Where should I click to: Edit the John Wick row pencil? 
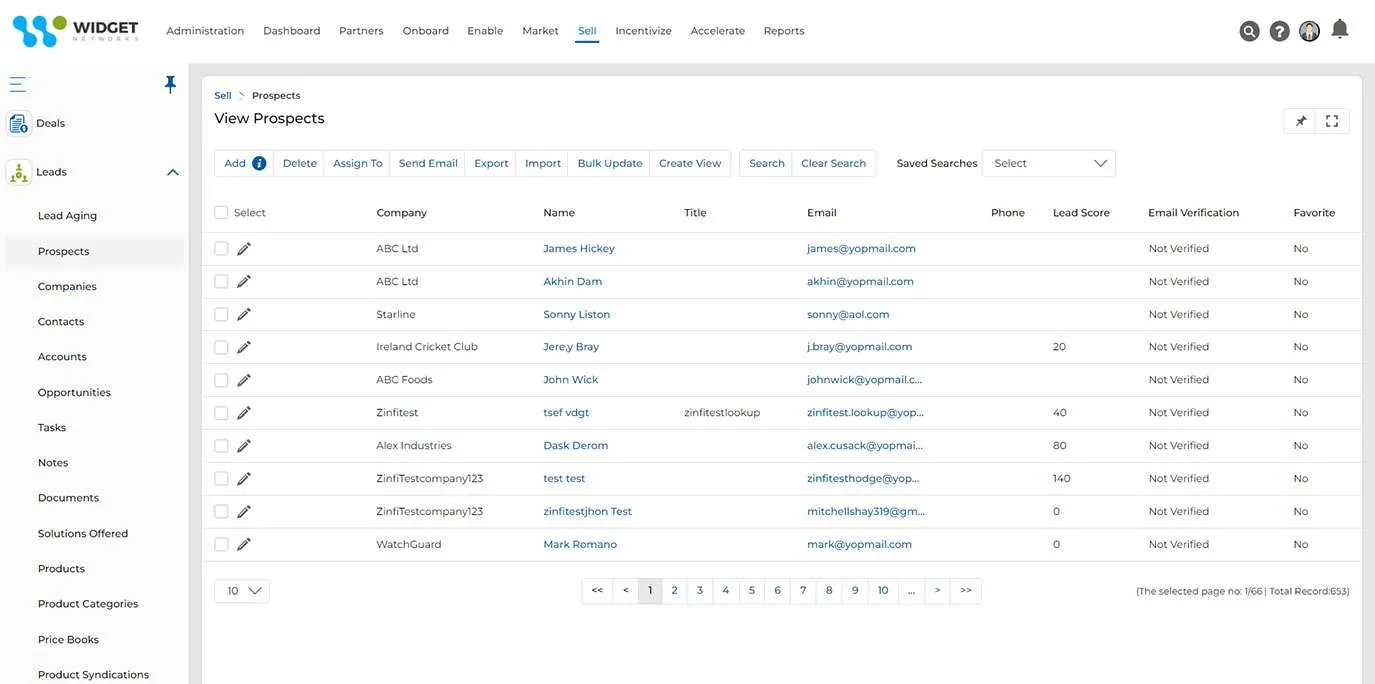point(244,380)
